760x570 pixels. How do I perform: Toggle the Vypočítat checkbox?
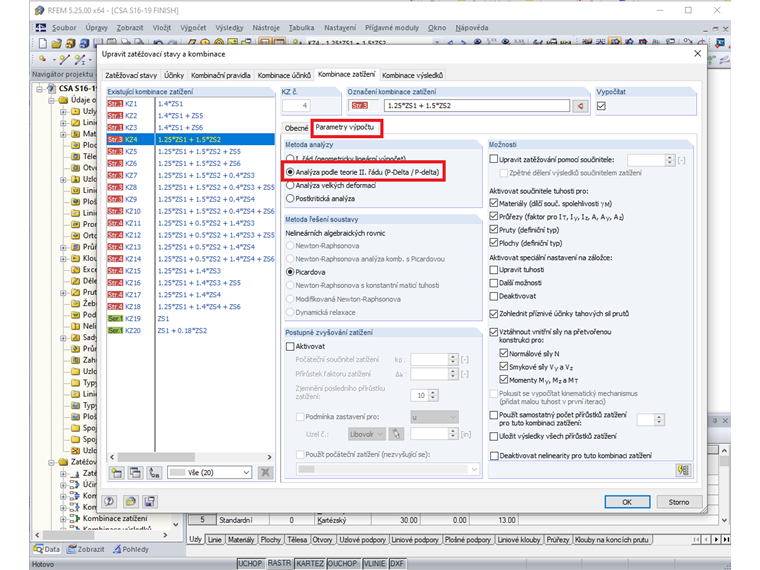point(602,106)
